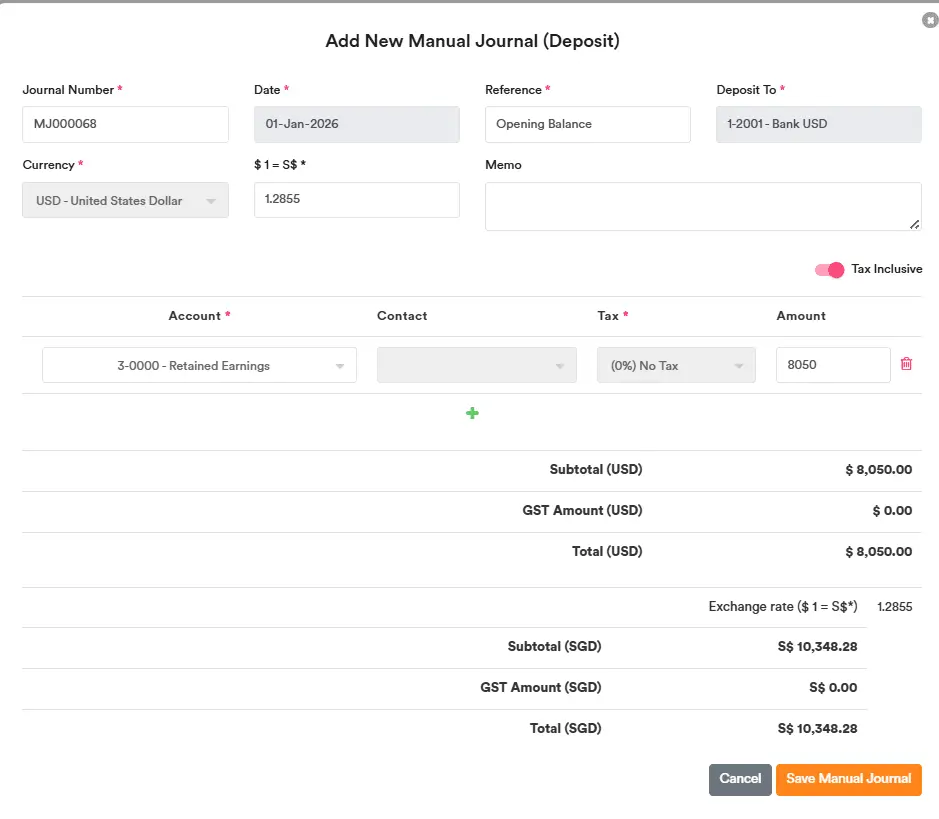Expand the Contact dropdown
The width and height of the screenshot is (939, 819).
click(x=476, y=366)
